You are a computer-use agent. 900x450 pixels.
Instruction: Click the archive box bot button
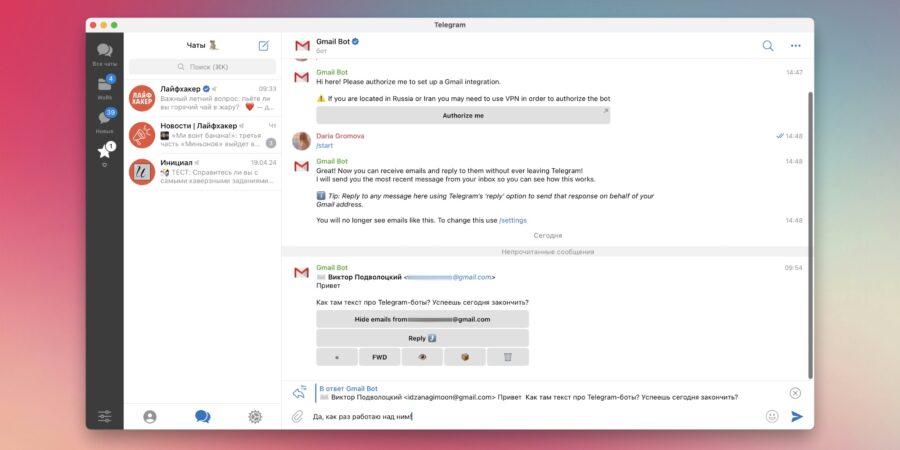click(465, 357)
